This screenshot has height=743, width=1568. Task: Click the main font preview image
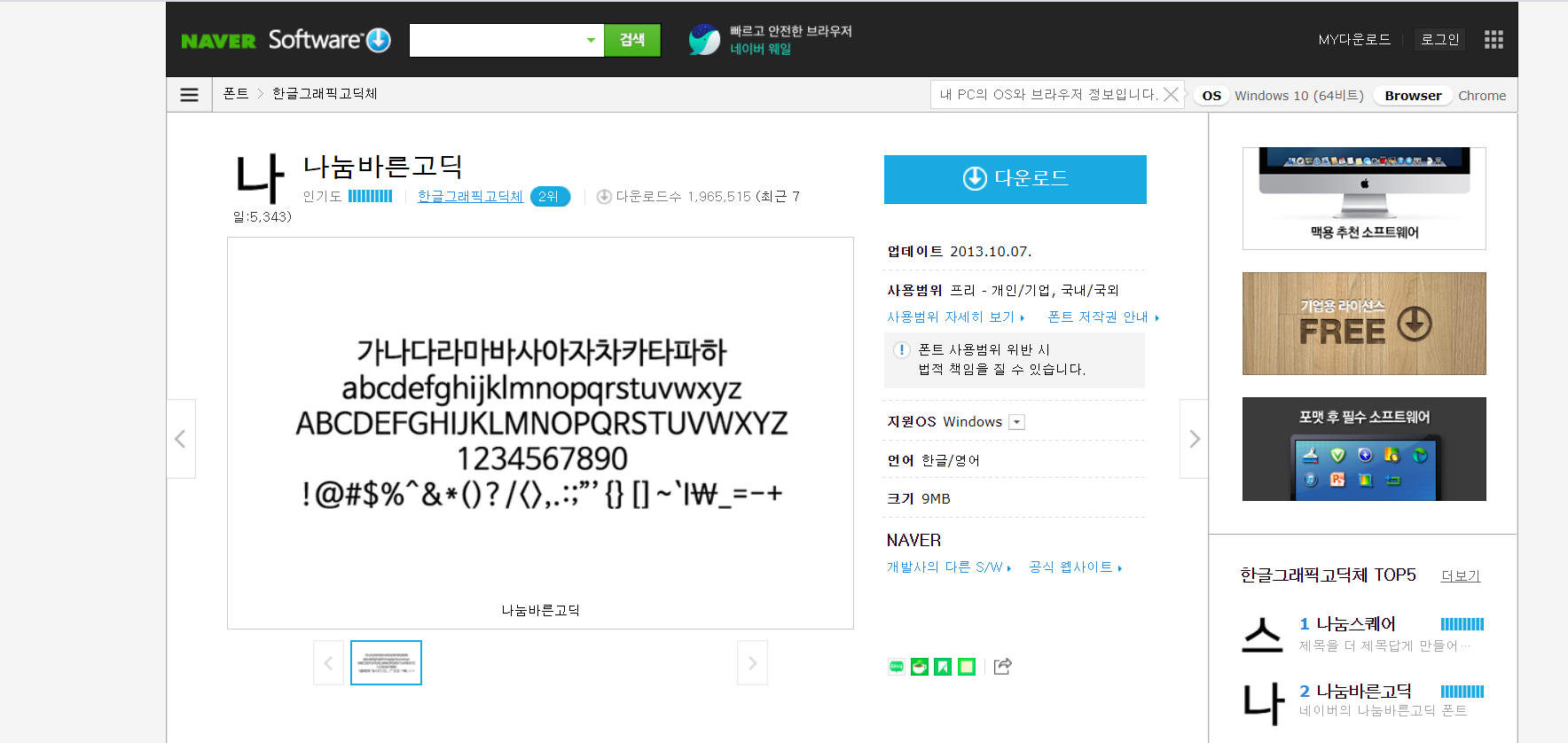tap(540, 433)
